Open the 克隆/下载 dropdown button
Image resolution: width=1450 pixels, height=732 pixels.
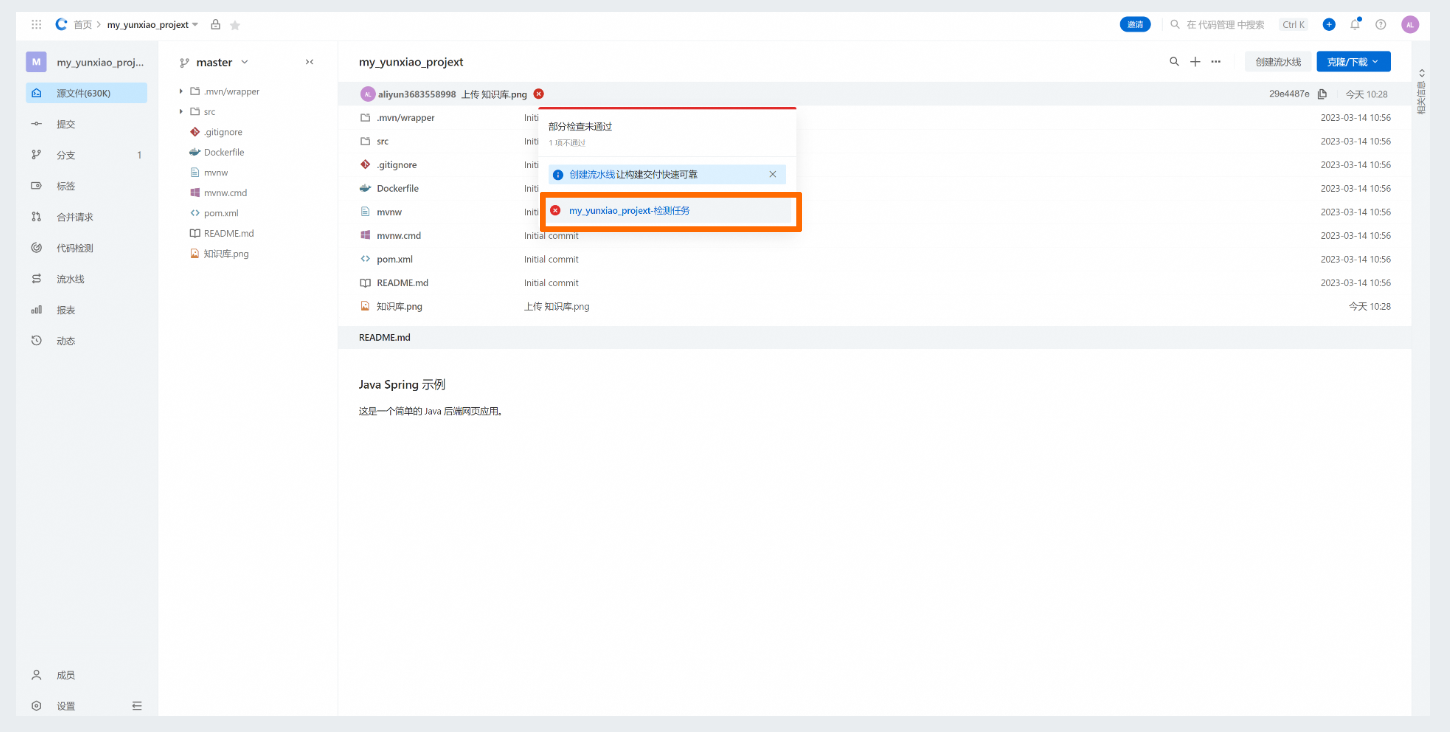(x=1353, y=62)
